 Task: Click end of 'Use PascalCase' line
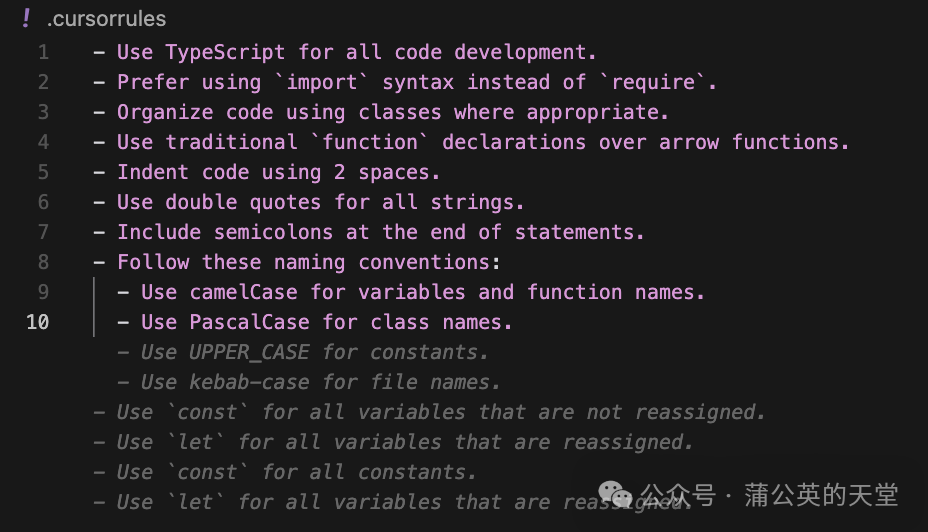point(513,323)
